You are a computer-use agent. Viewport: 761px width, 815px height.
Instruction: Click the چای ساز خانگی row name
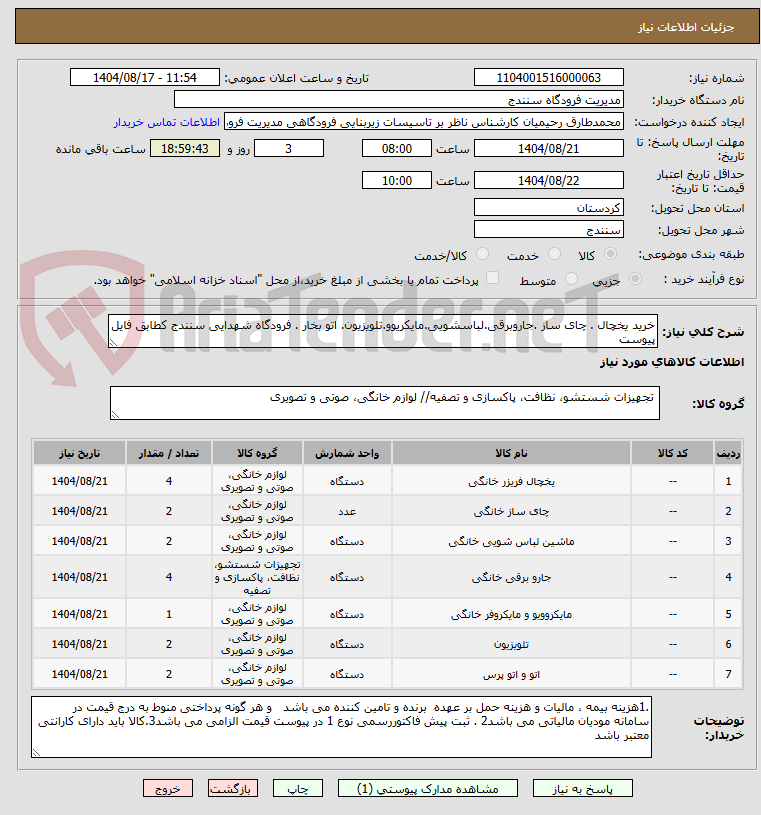[x=511, y=512]
